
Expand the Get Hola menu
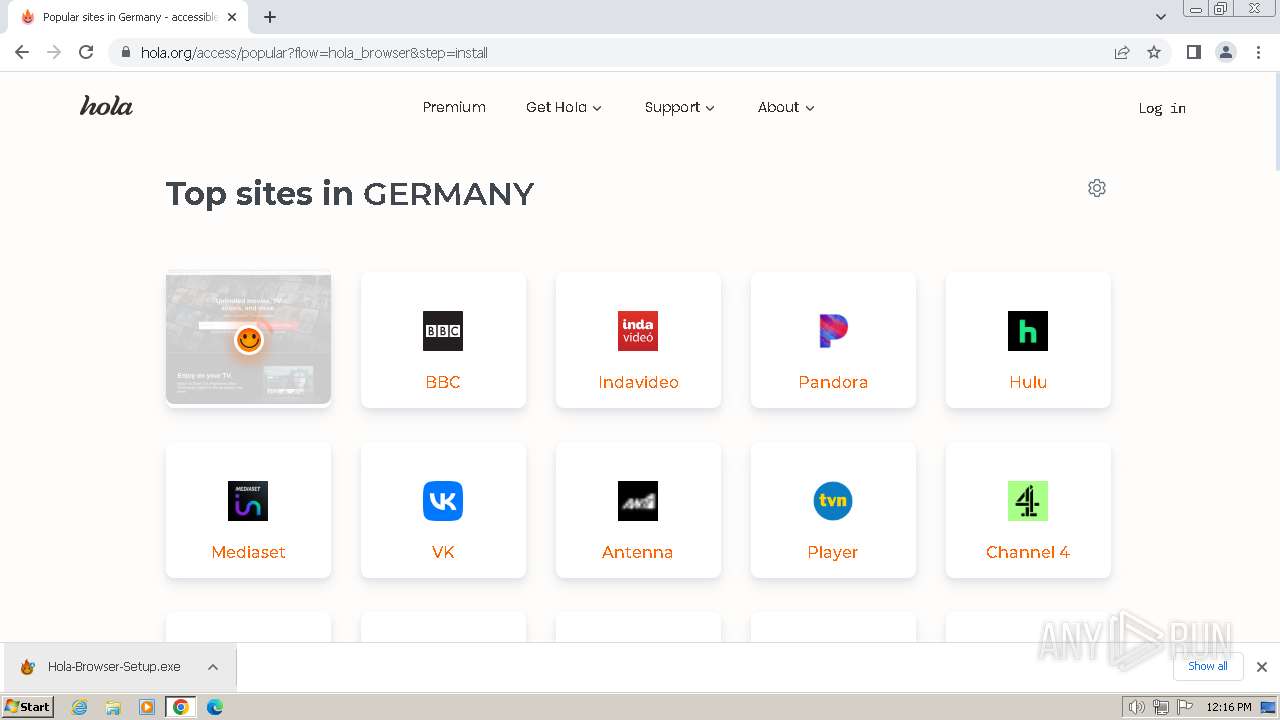(564, 107)
